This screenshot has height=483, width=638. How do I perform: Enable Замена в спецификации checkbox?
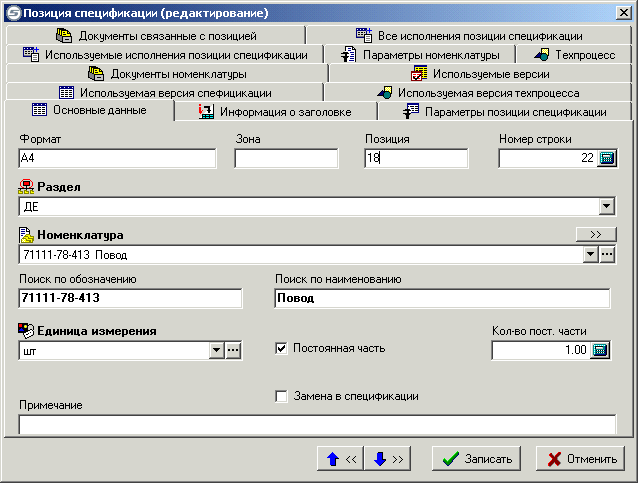click(x=281, y=396)
